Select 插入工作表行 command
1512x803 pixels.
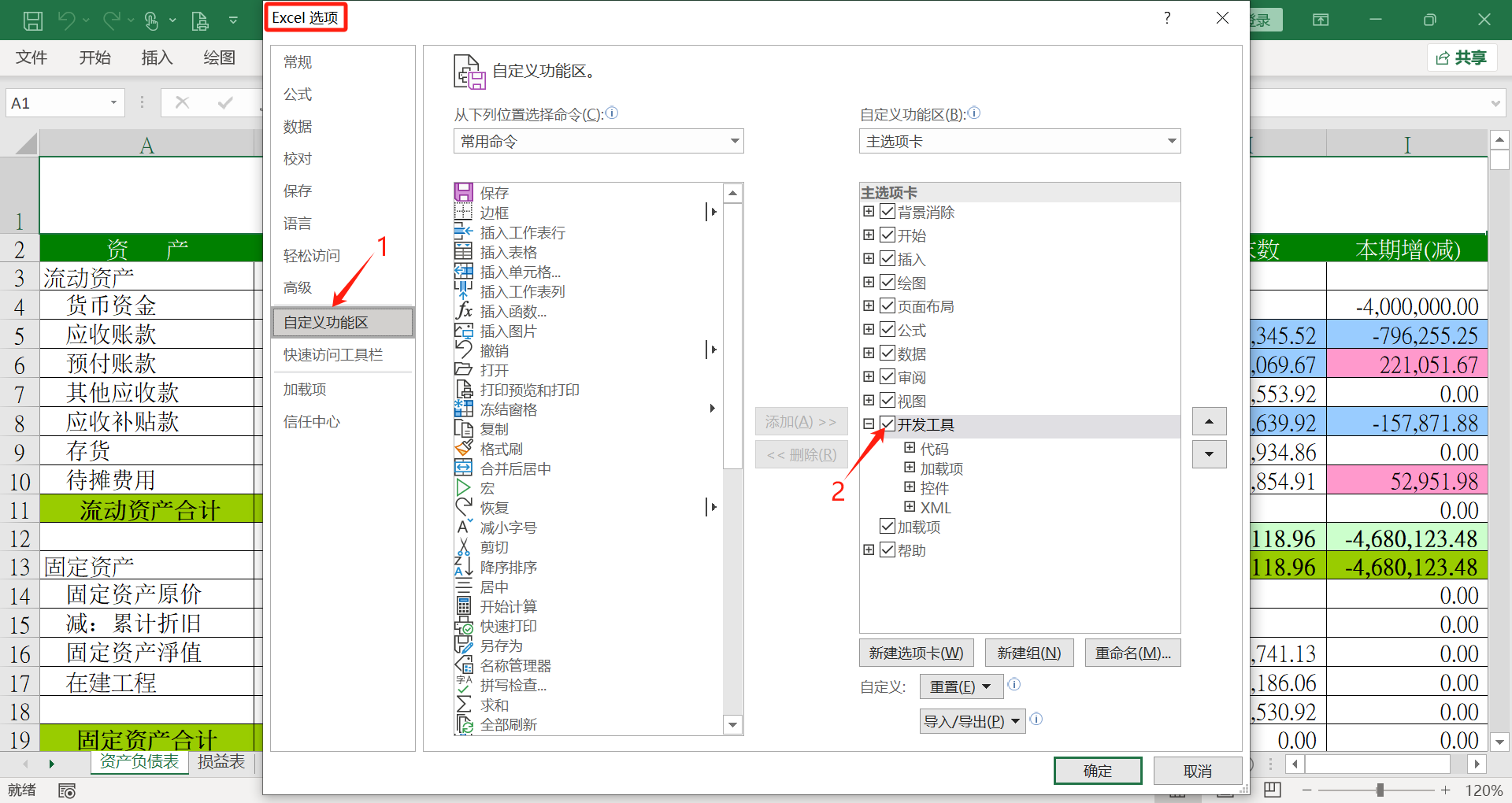click(522, 232)
